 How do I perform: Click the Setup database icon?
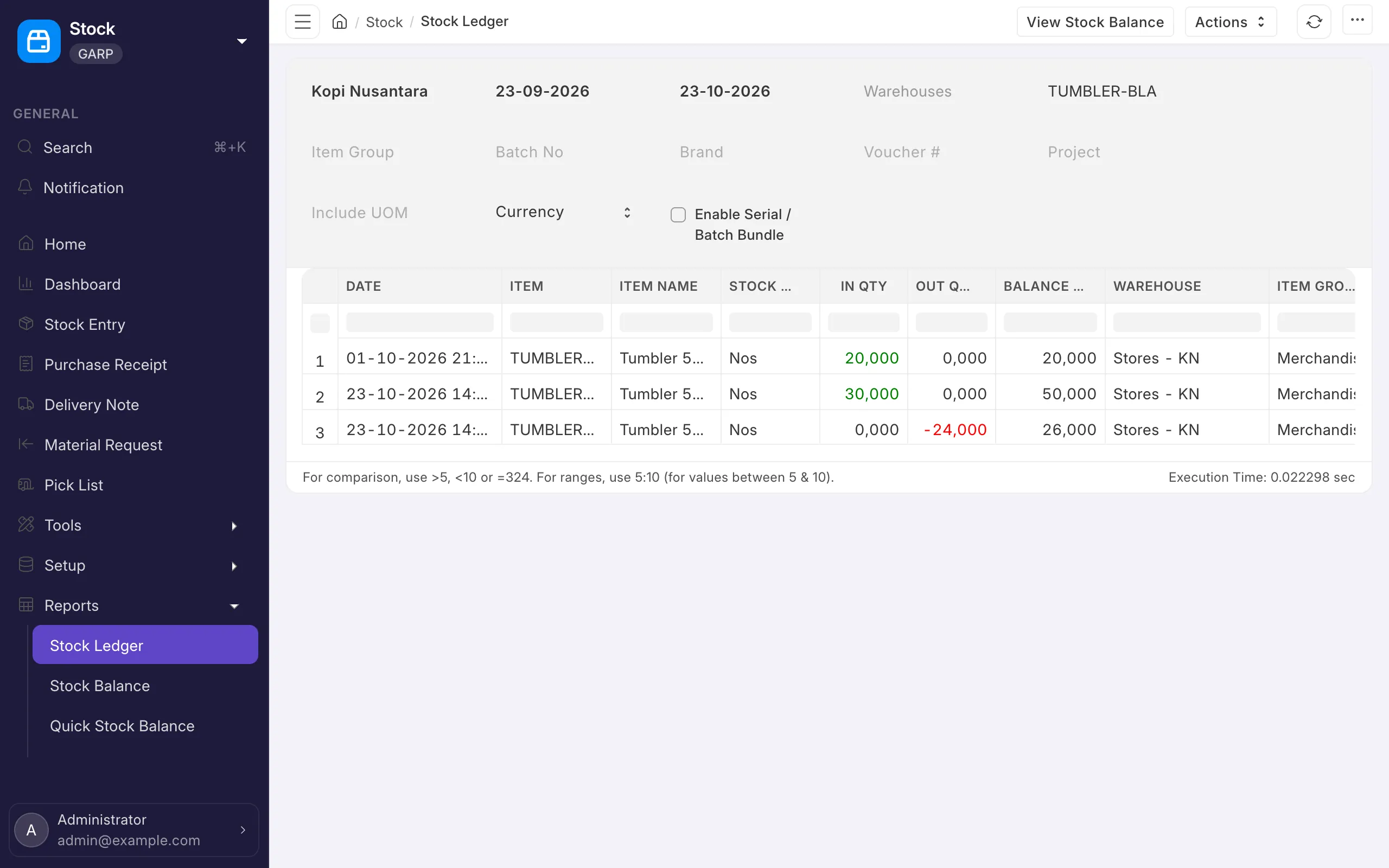click(26, 565)
